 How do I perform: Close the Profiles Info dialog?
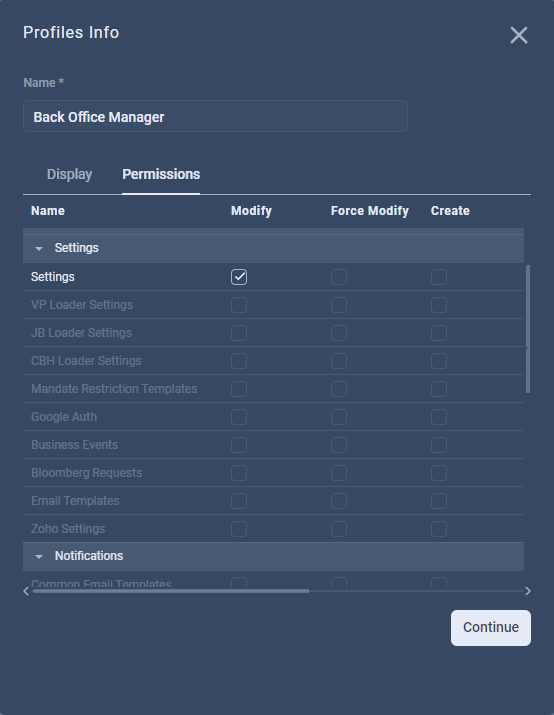coord(518,35)
